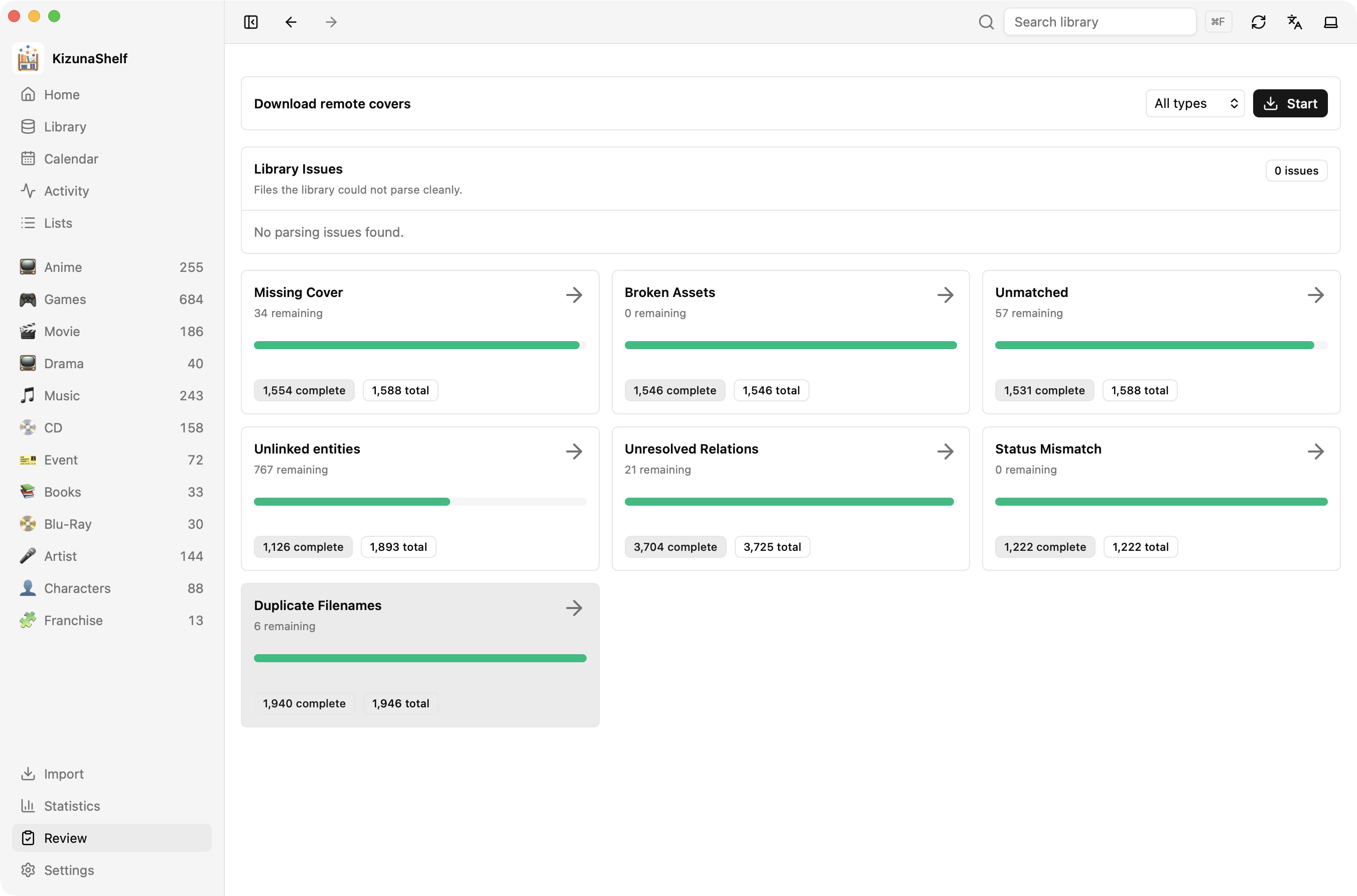Click the Games count 684

(191, 299)
